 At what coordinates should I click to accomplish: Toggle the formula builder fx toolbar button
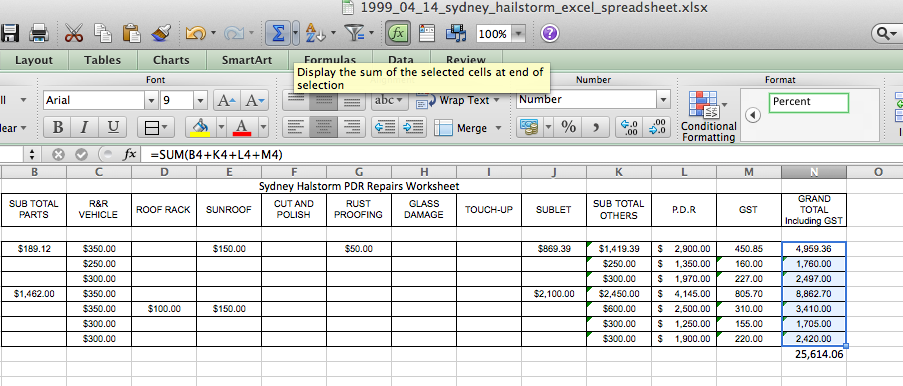point(397,33)
